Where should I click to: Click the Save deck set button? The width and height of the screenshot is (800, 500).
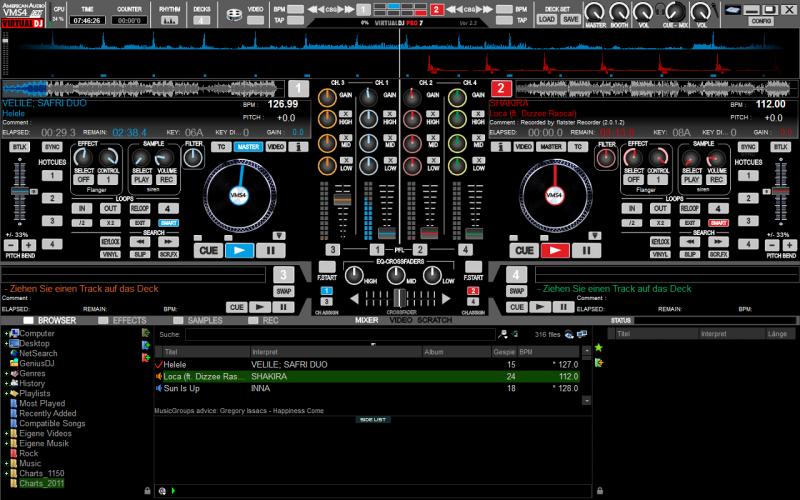[569, 19]
